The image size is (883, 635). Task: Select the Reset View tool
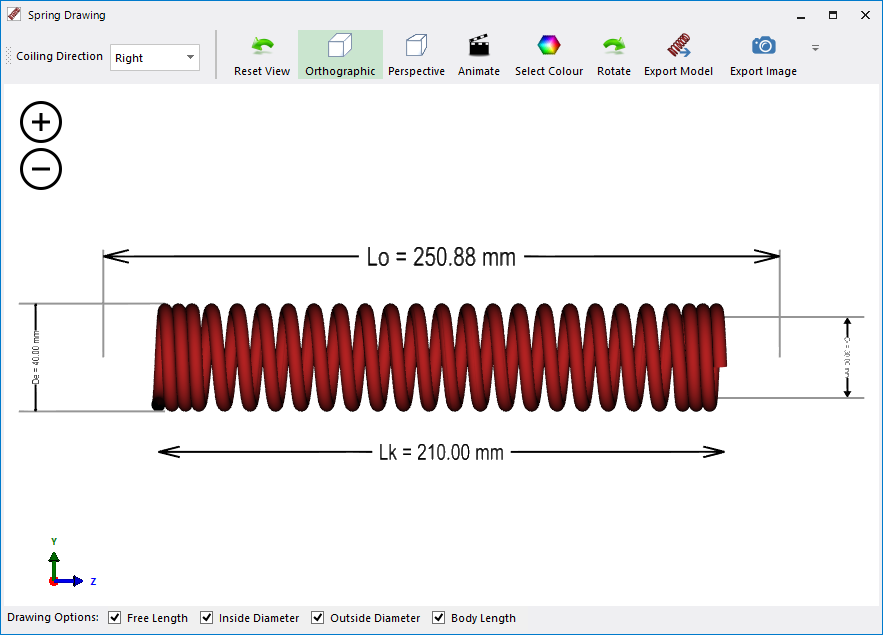click(261, 54)
